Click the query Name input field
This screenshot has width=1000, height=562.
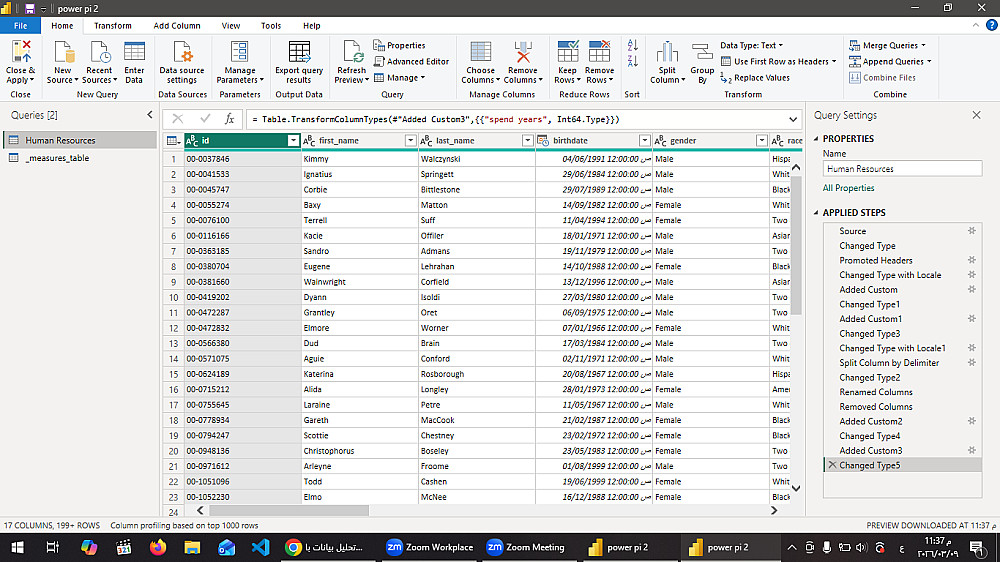pyautogui.click(x=902, y=169)
